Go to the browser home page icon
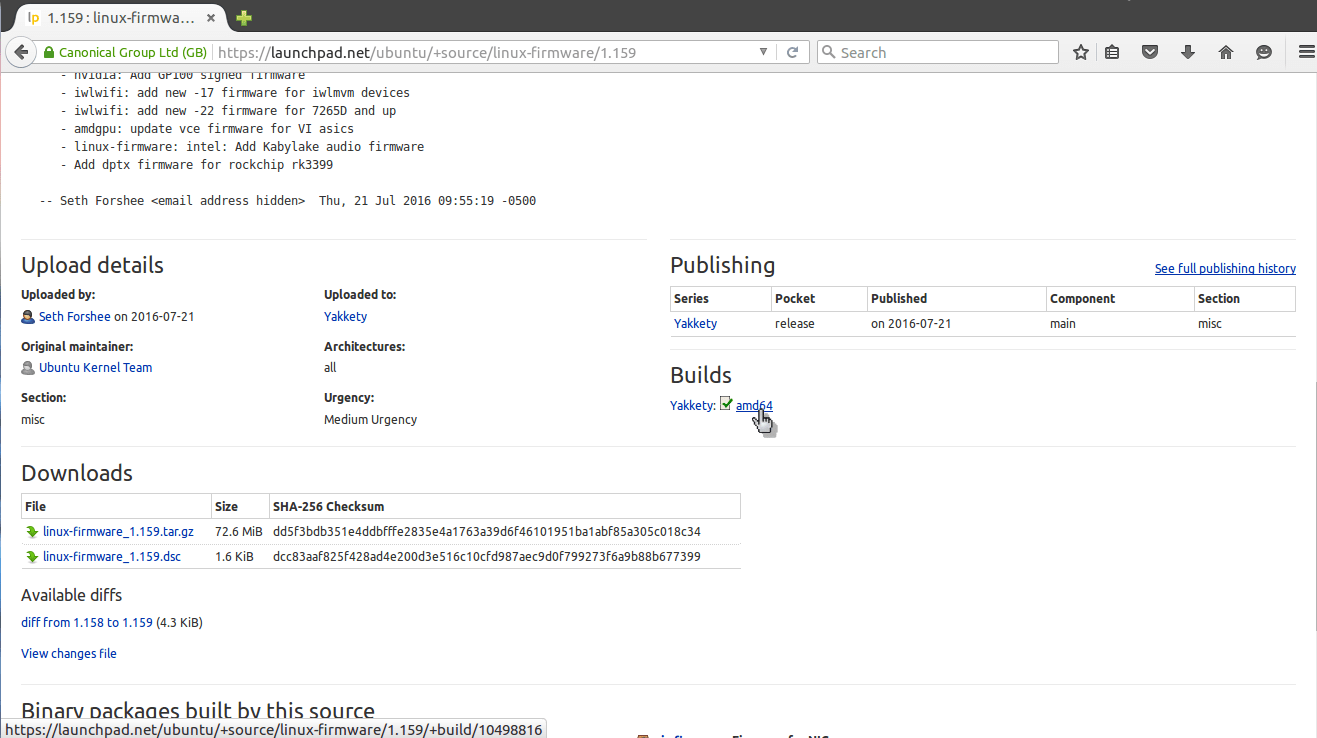The image size is (1317, 738). click(x=1226, y=53)
